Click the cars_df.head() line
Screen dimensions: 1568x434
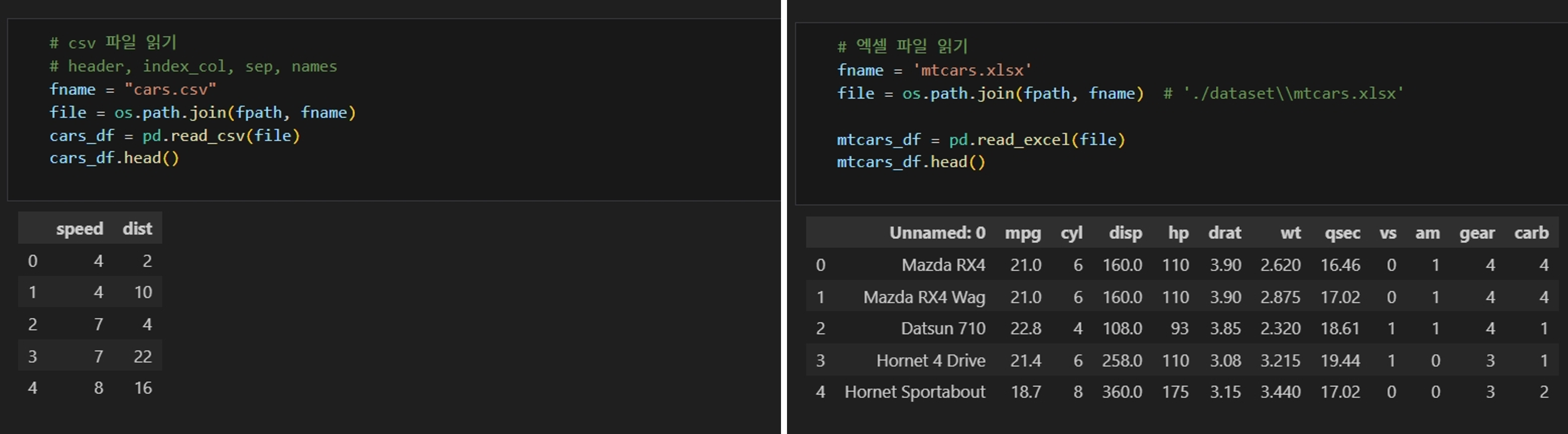point(114,158)
